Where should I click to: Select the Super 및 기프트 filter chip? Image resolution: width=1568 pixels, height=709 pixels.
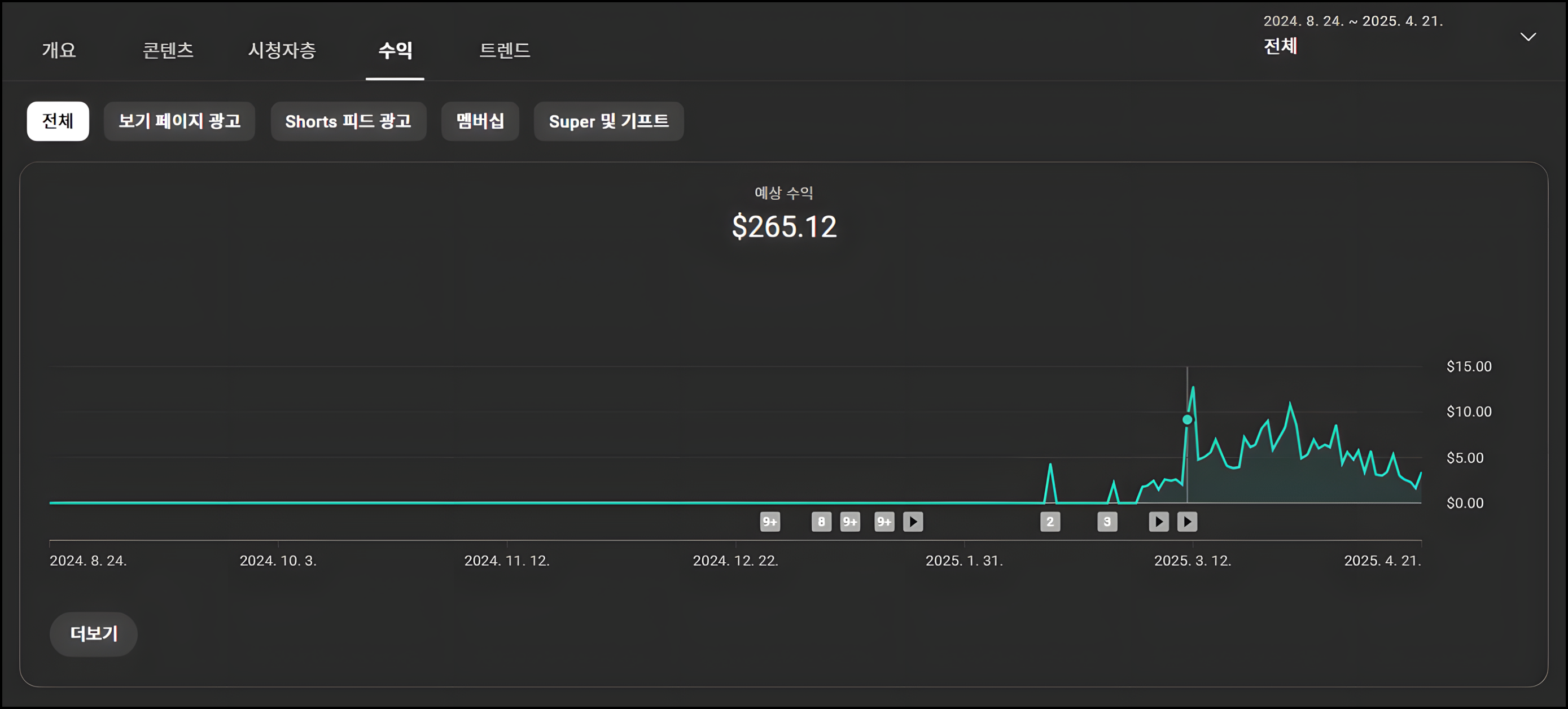tap(608, 121)
